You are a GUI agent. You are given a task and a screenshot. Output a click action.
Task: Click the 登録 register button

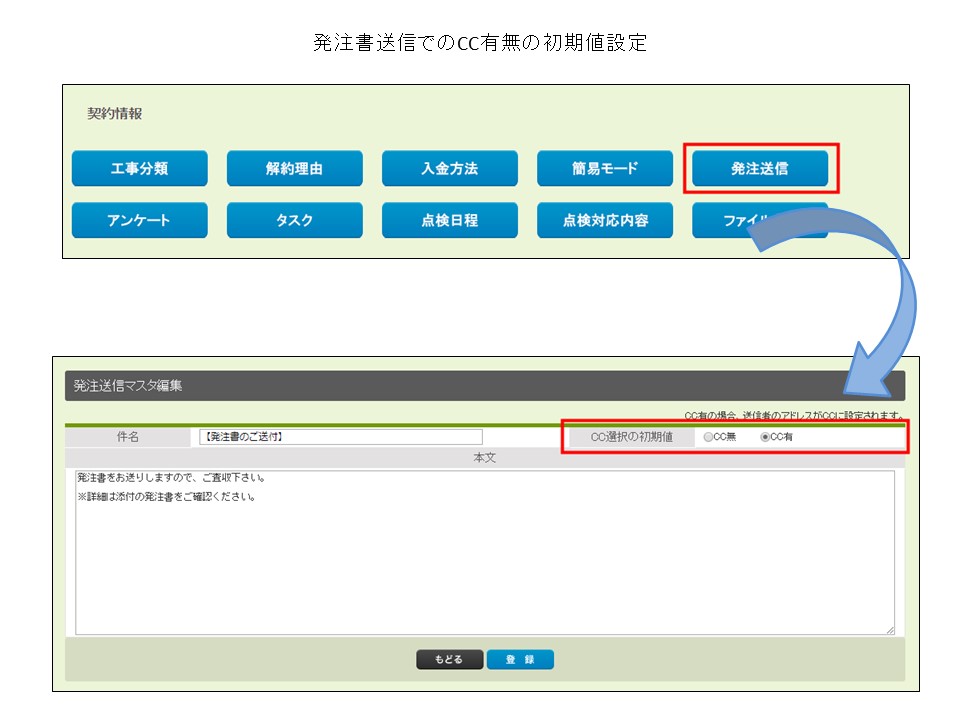tap(520, 660)
